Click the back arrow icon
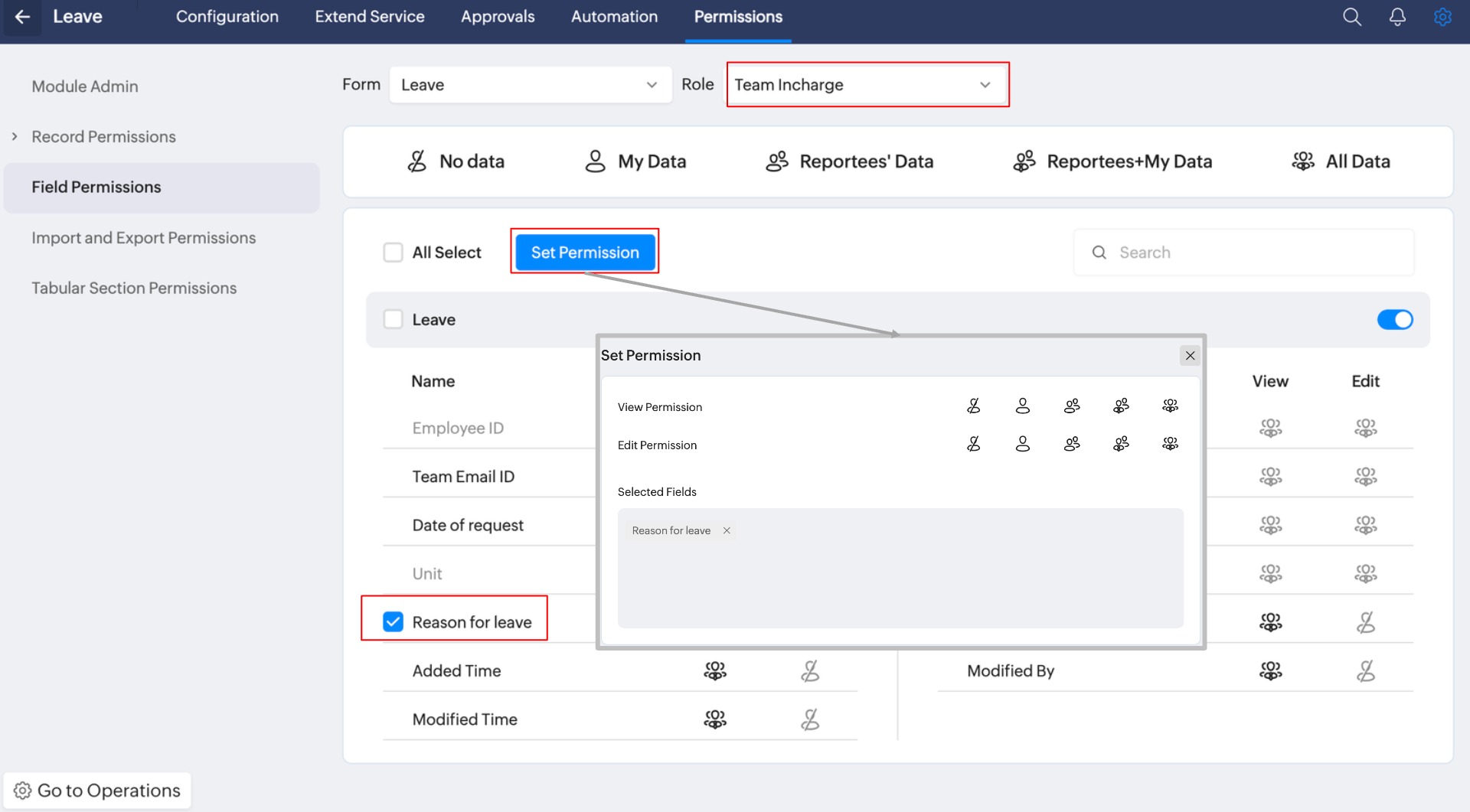 22,17
